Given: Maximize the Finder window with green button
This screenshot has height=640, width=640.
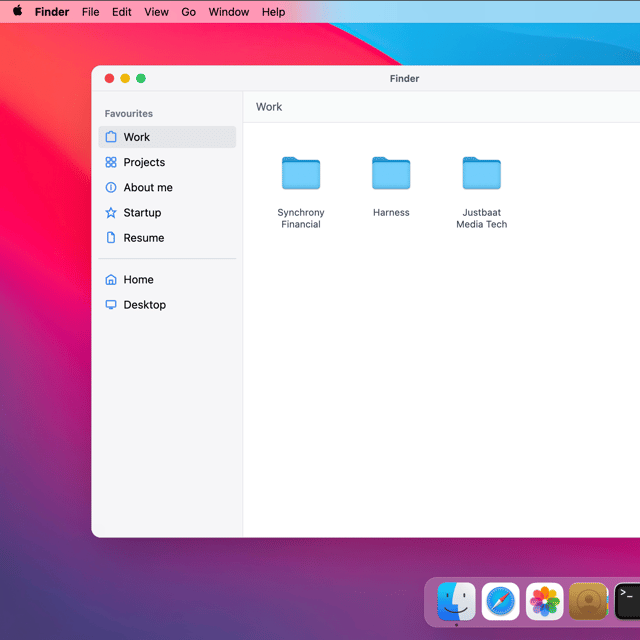Looking at the screenshot, I should (141, 78).
